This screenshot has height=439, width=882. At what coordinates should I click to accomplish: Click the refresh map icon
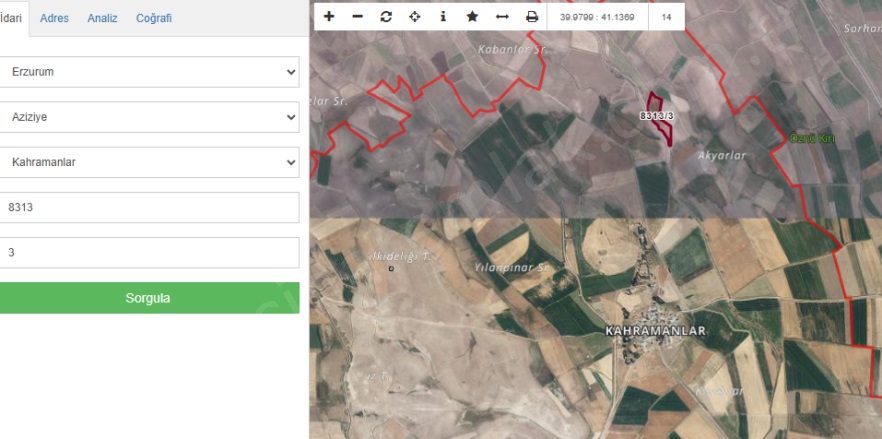click(386, 17)
